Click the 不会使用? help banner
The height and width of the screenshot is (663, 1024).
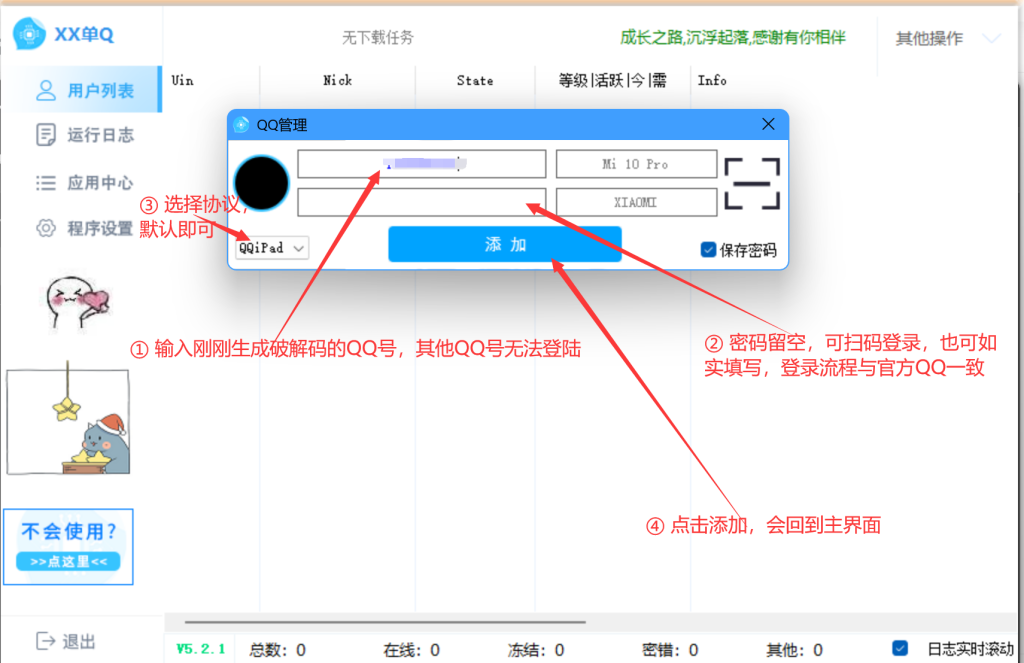pyautogui.click(x=69, y=547)
